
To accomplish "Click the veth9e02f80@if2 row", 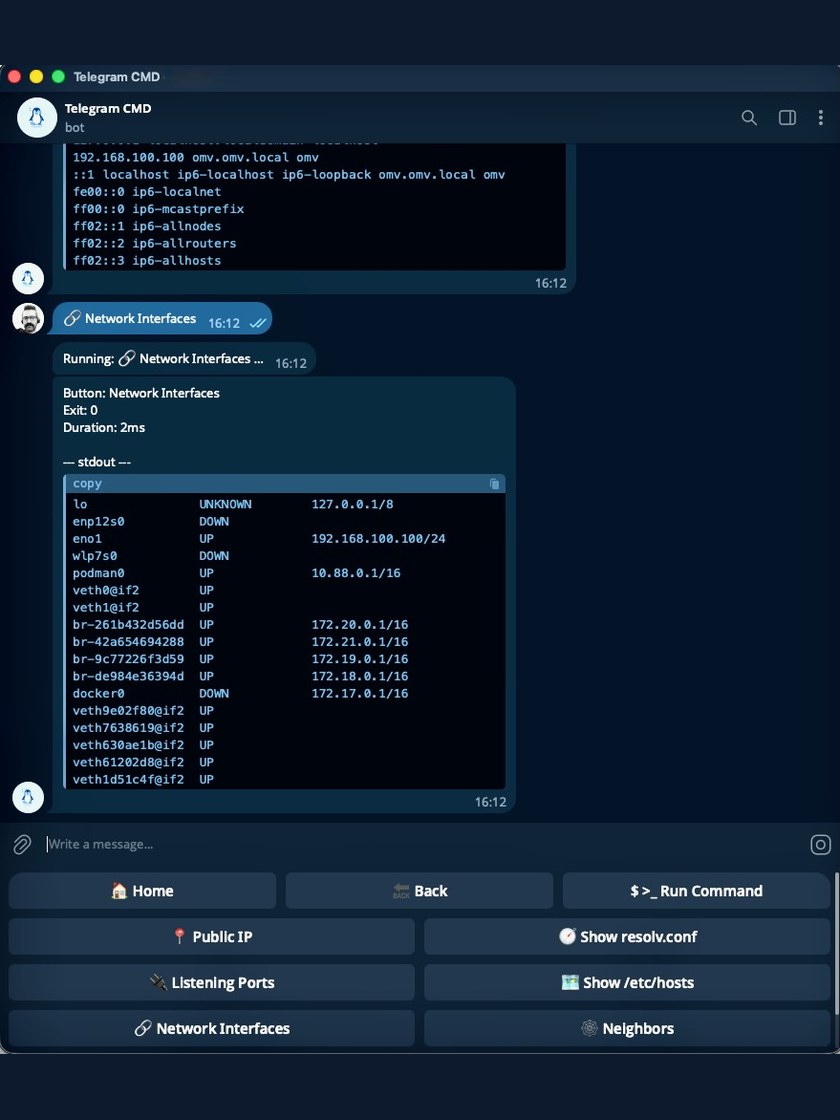I will [x=143, y=711].
